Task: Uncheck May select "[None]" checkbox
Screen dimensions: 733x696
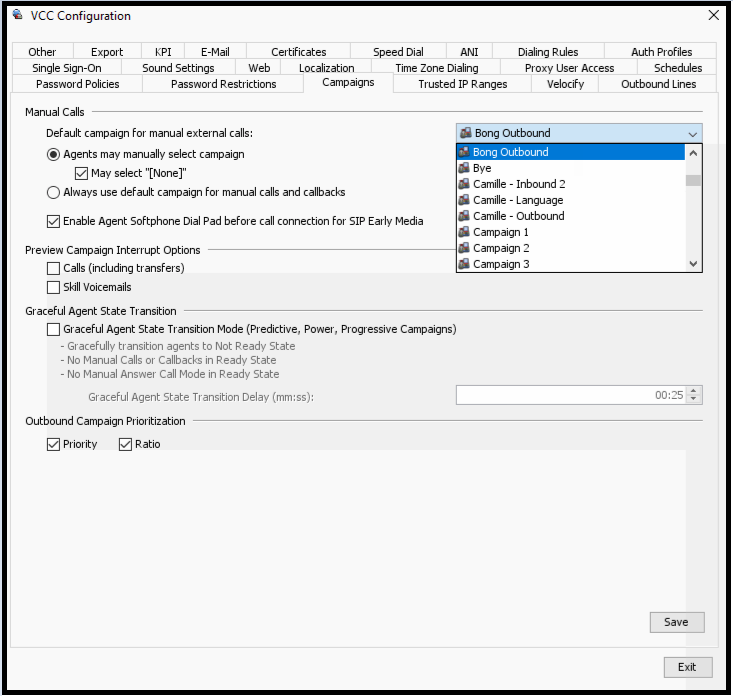Action: point(81,173)
